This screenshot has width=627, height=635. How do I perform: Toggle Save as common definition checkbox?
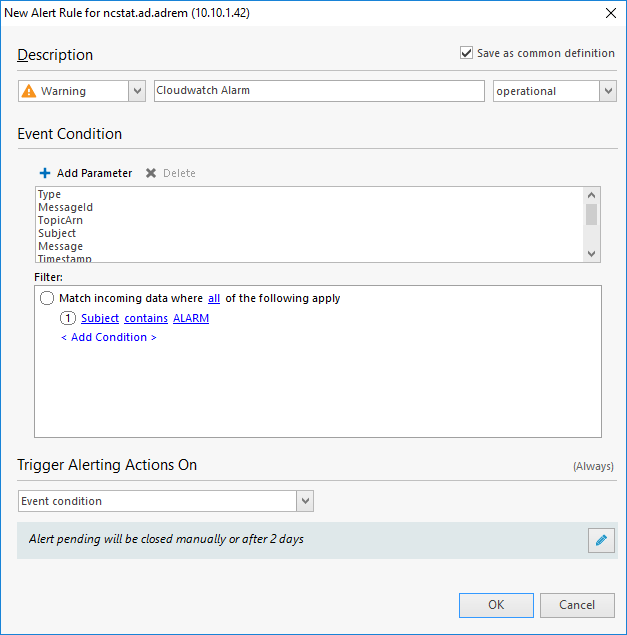467,53
